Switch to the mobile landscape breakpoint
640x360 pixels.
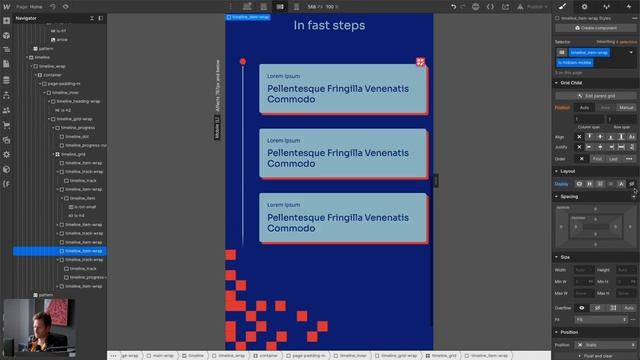[280, 7]
